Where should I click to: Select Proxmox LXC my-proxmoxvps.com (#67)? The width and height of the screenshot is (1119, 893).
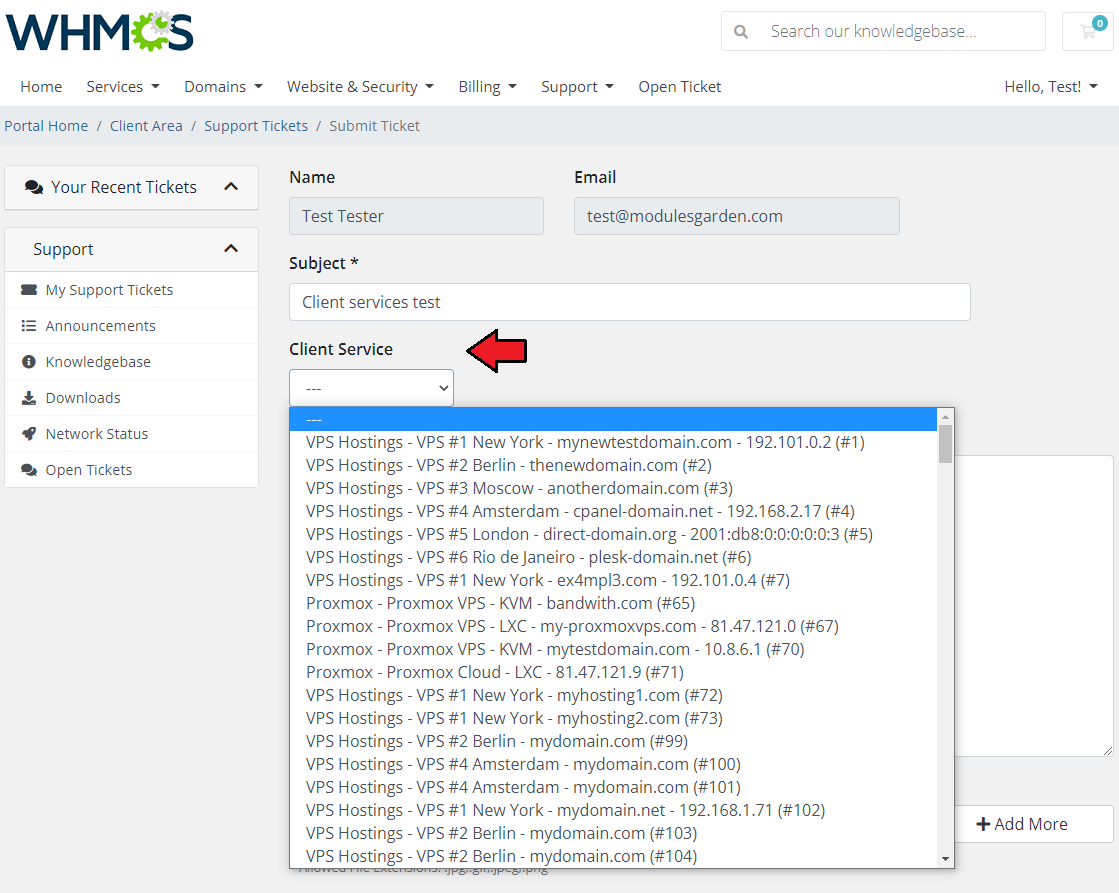tap(613, 626)
